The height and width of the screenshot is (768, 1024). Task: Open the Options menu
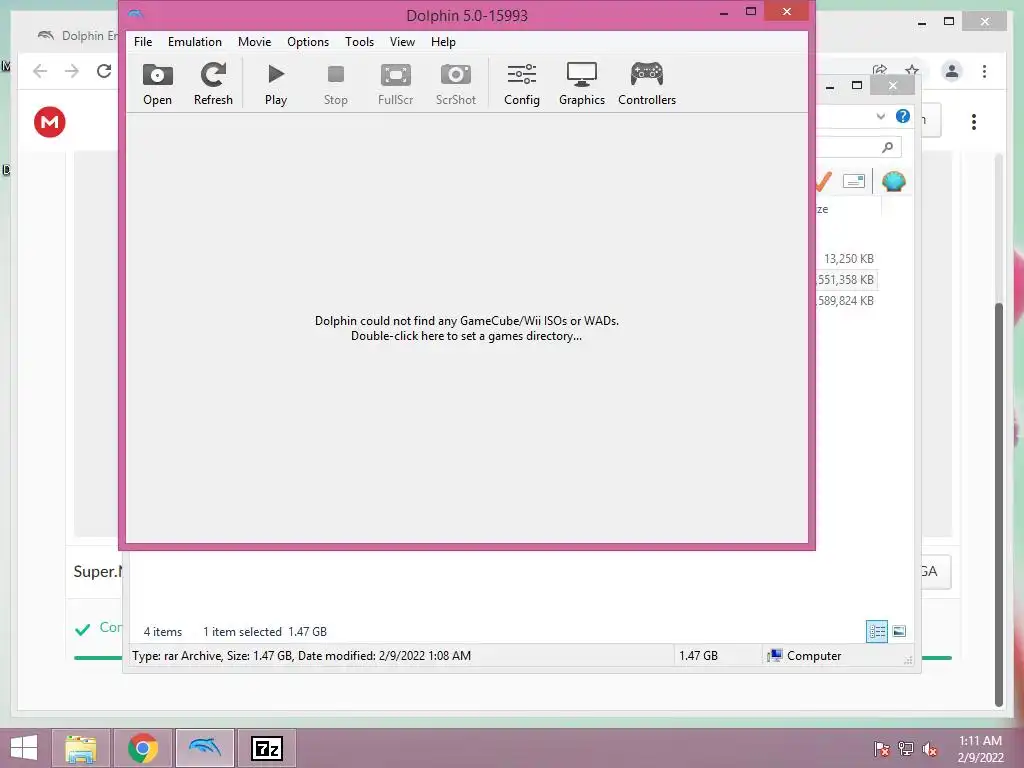tap(308, 42)
